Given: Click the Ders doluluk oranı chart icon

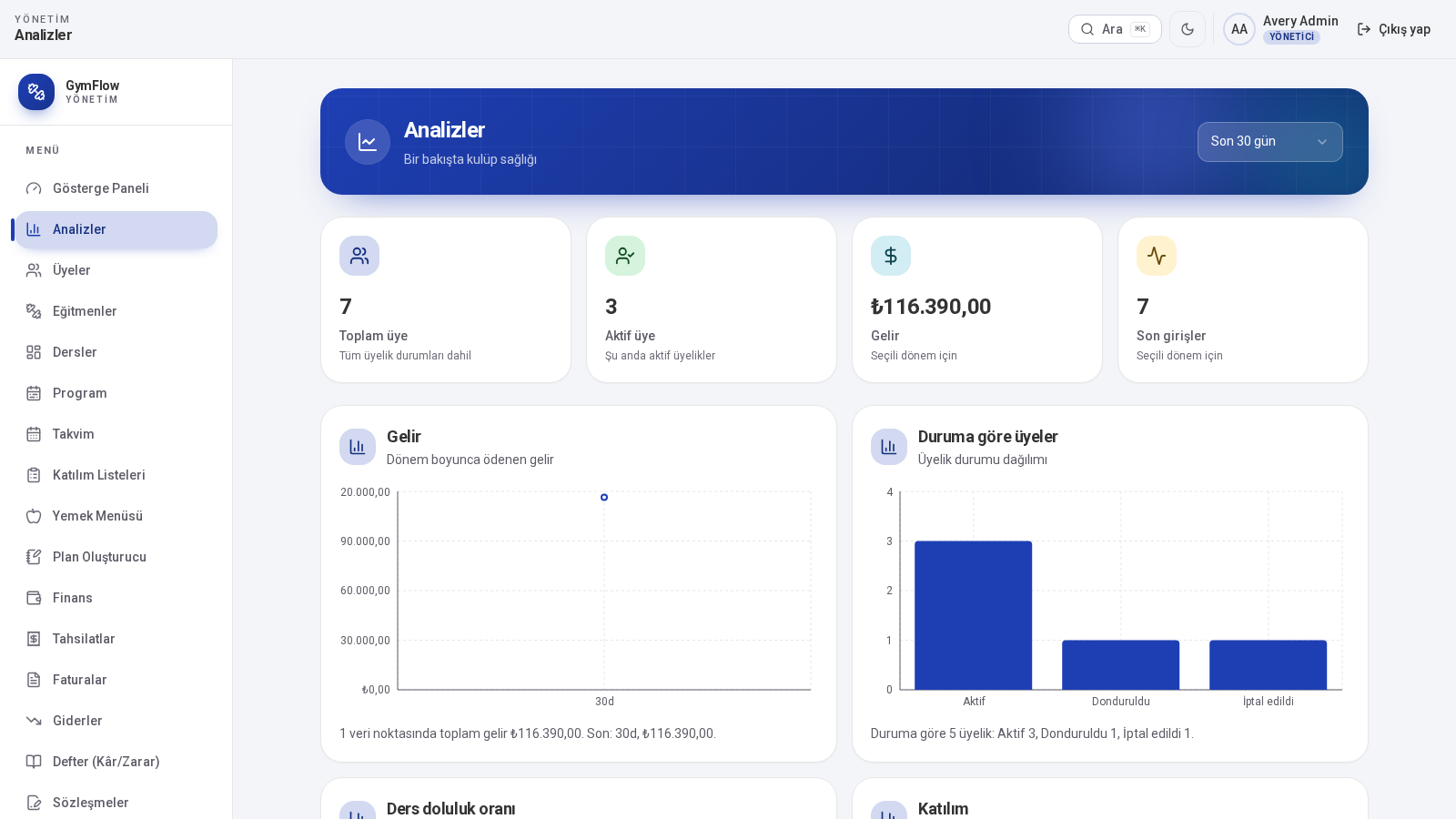Looking at the screenshot, I should 358,810.
